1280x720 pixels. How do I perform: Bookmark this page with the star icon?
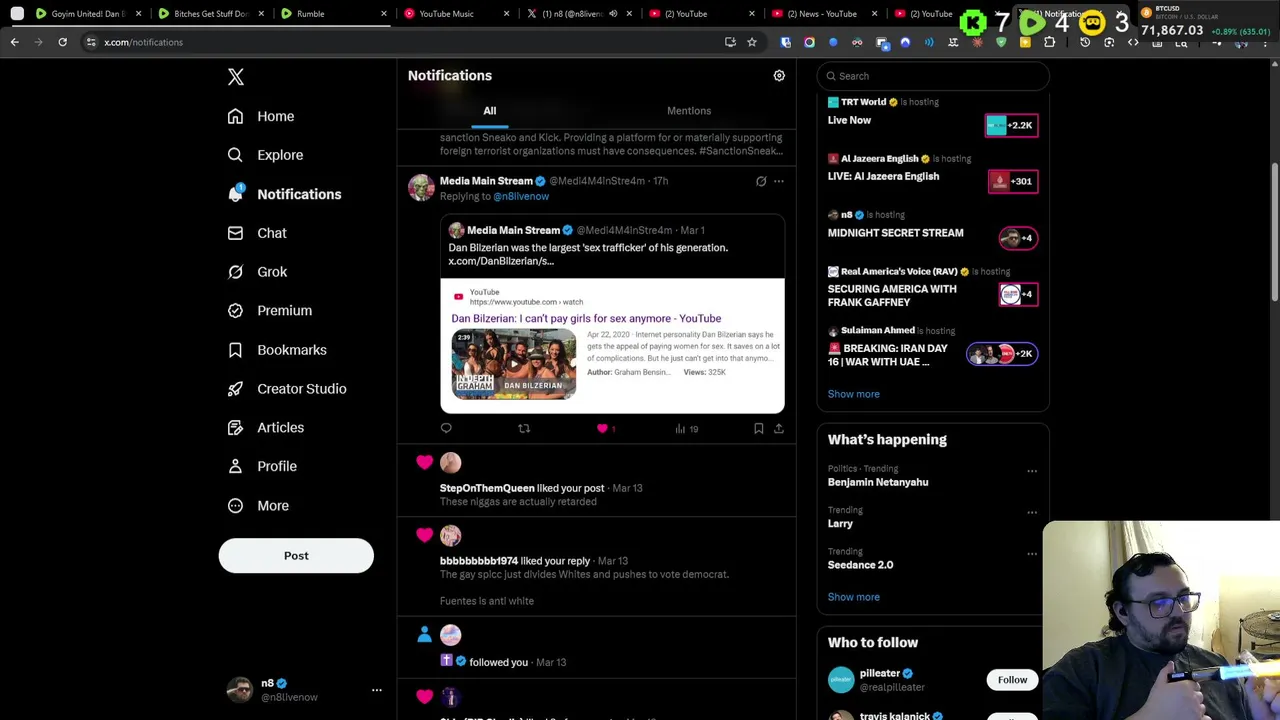pos(752,42)
